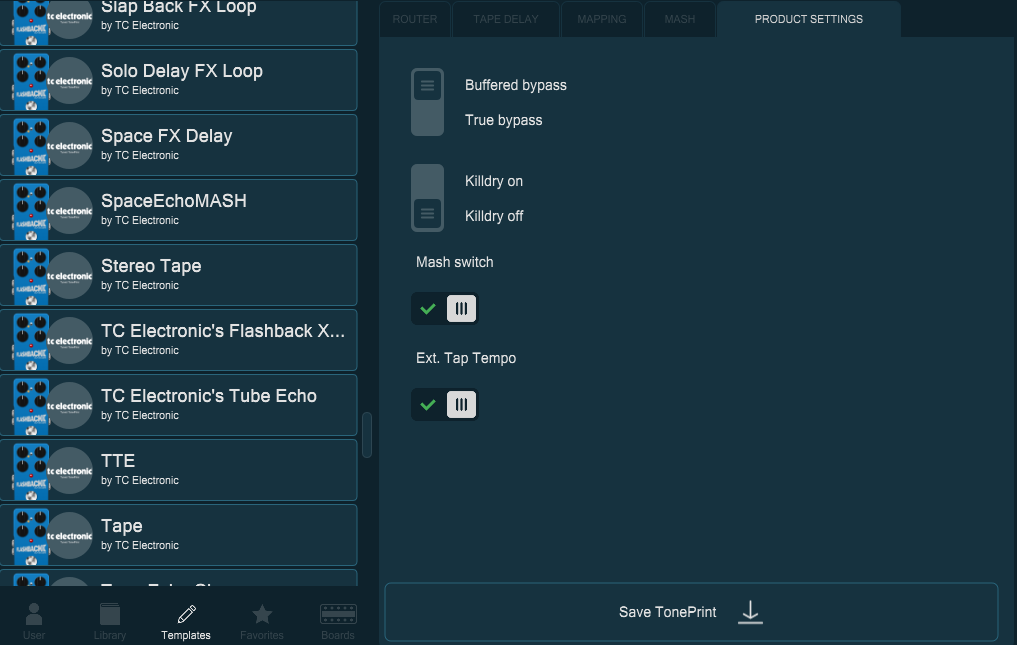Click the Flashback pedal image for Tape
Image resolution: width=1017 pixels, height=645 pixels.
pos(31,536)
